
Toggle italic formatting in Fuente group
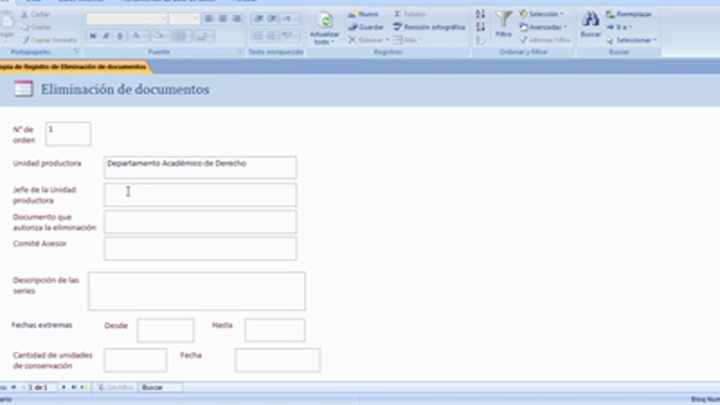tap(107, 36)
